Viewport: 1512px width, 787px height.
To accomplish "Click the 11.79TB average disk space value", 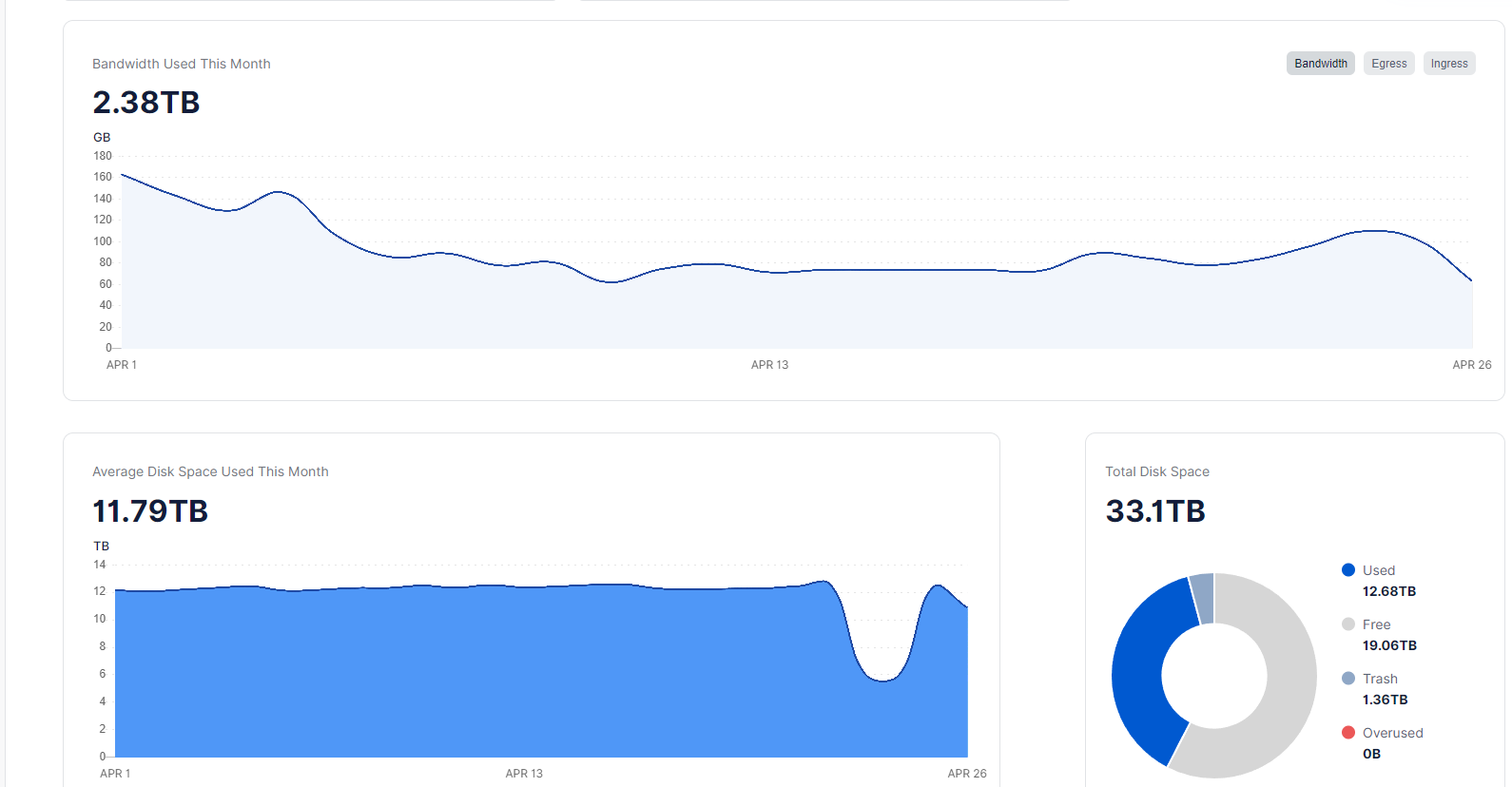I will pyautogui.click(x=150, y=511).
